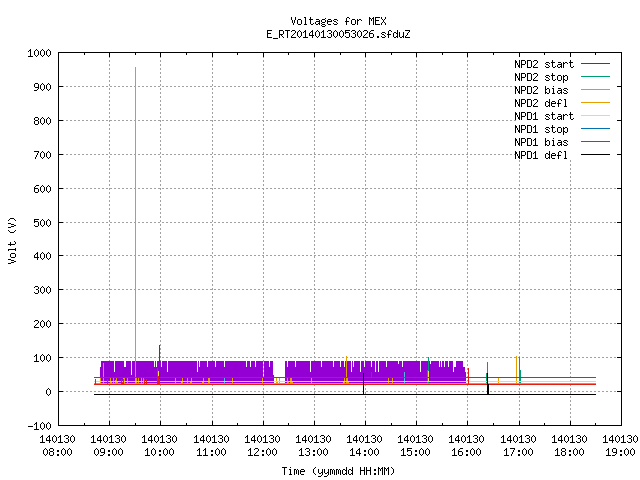Click the "08:00" x-axis time label

point(58,453)
